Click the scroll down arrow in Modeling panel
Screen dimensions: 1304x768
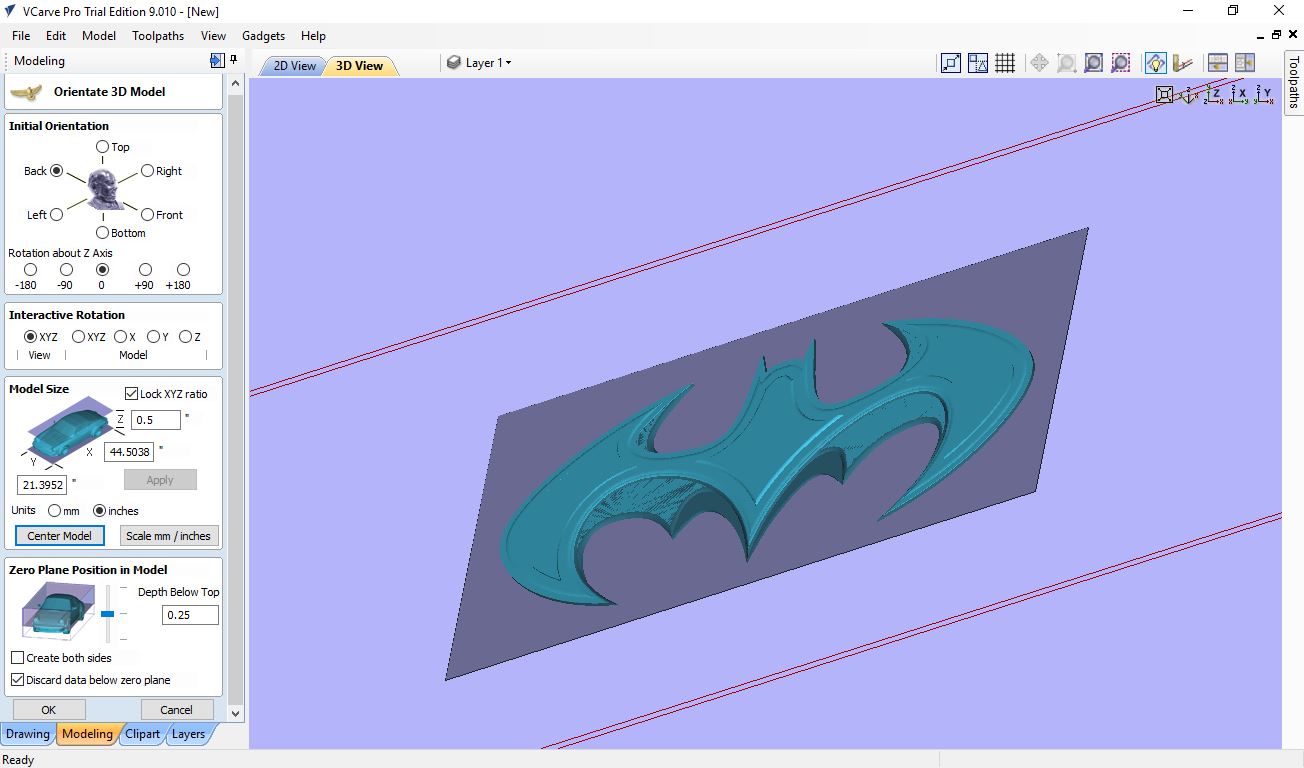point(236,714)
